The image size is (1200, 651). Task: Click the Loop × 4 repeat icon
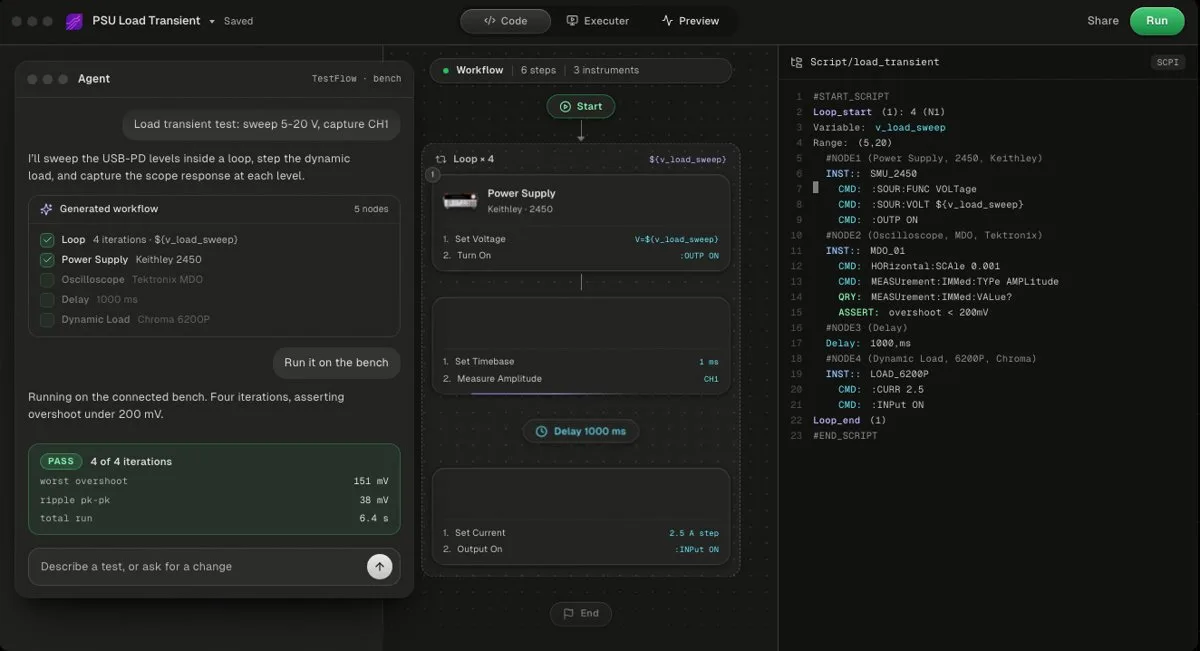[x=441, y=159]
